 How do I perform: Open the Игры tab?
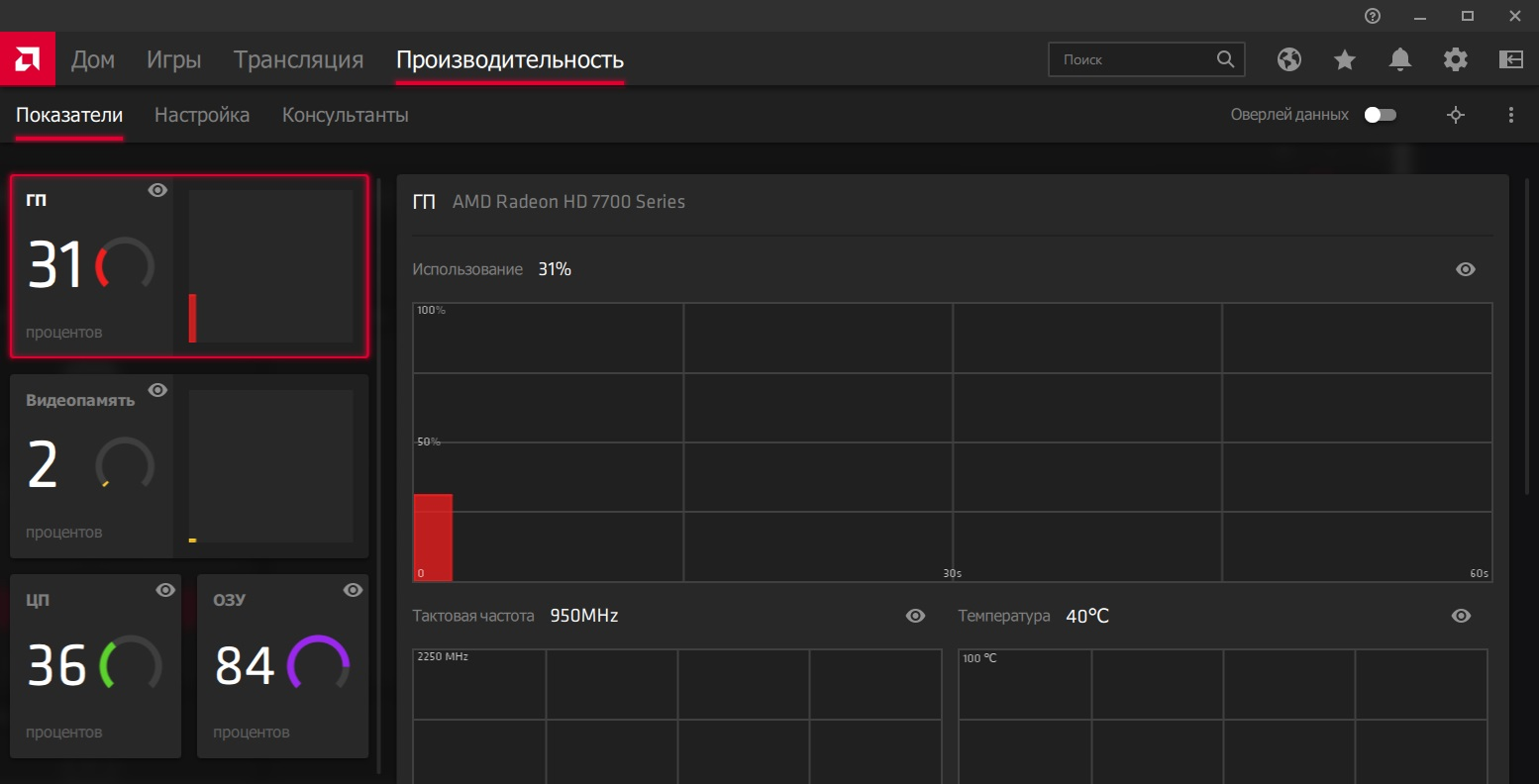pos(174,59)
